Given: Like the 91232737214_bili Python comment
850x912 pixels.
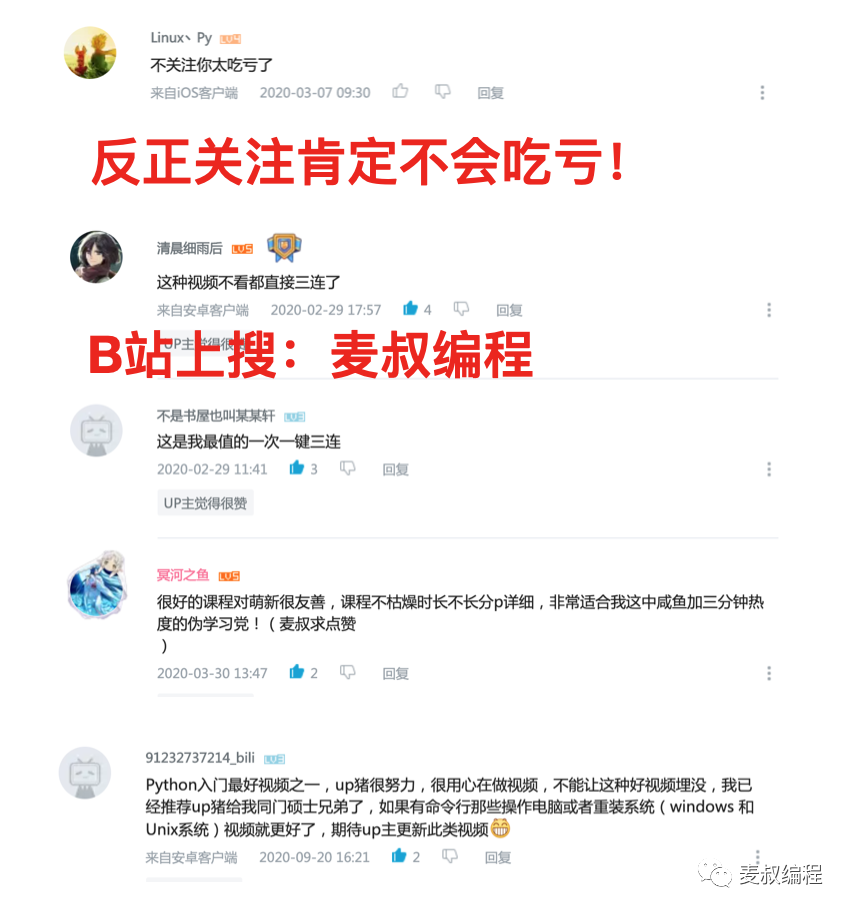Looking at the screenshot, I should point(399,856).
